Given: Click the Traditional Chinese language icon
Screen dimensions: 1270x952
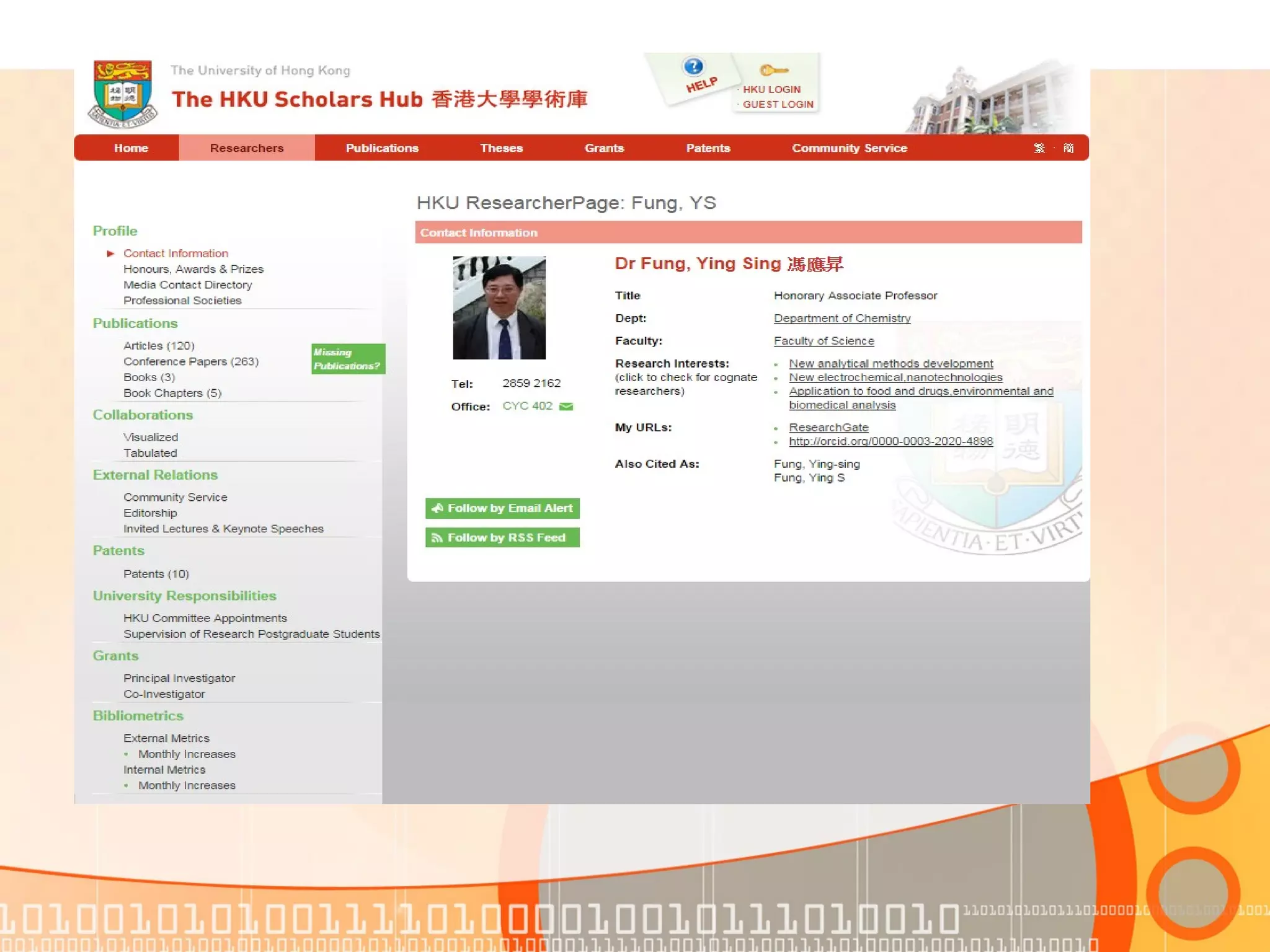Looking at the screenshot, I should (x=1039, y=148).
